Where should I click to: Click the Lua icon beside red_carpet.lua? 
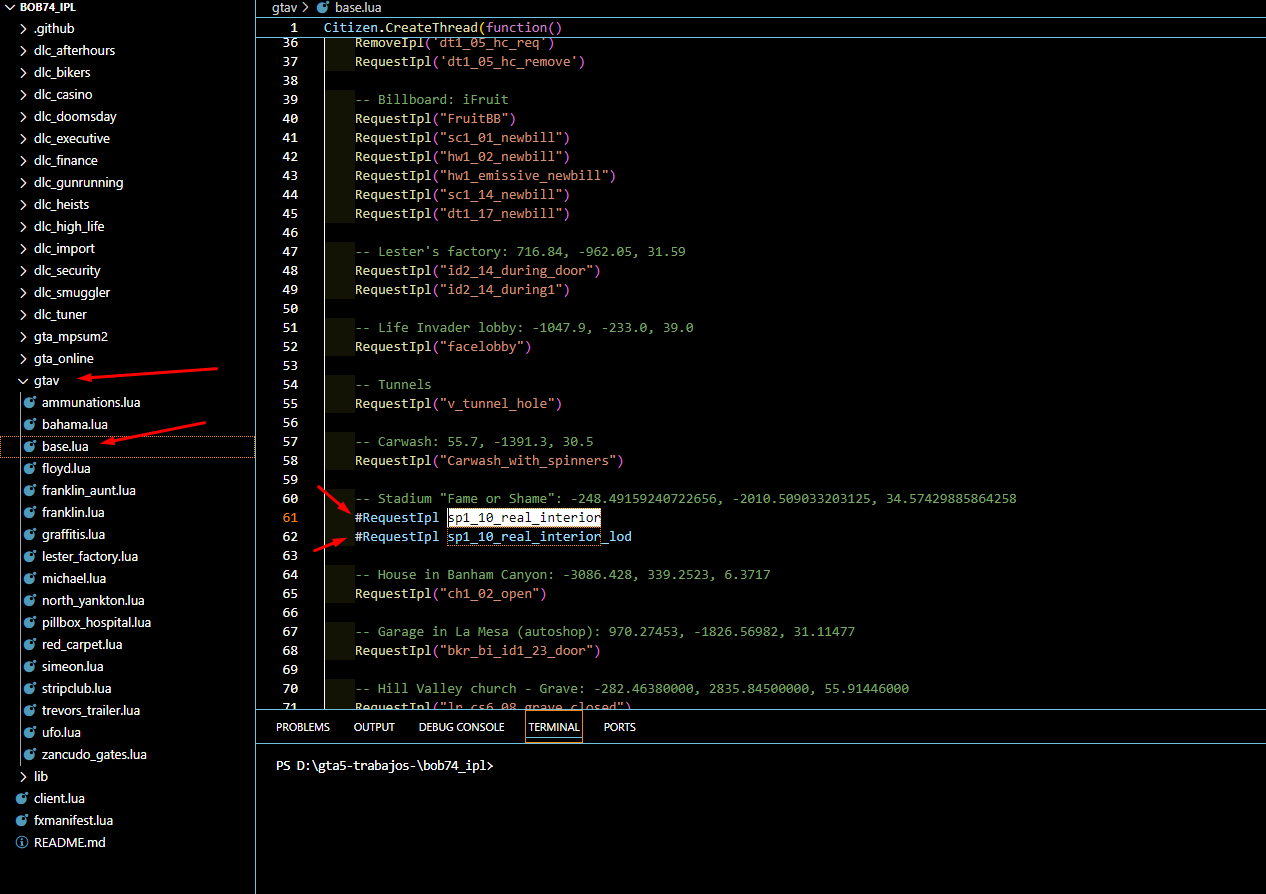pos(29,644)
